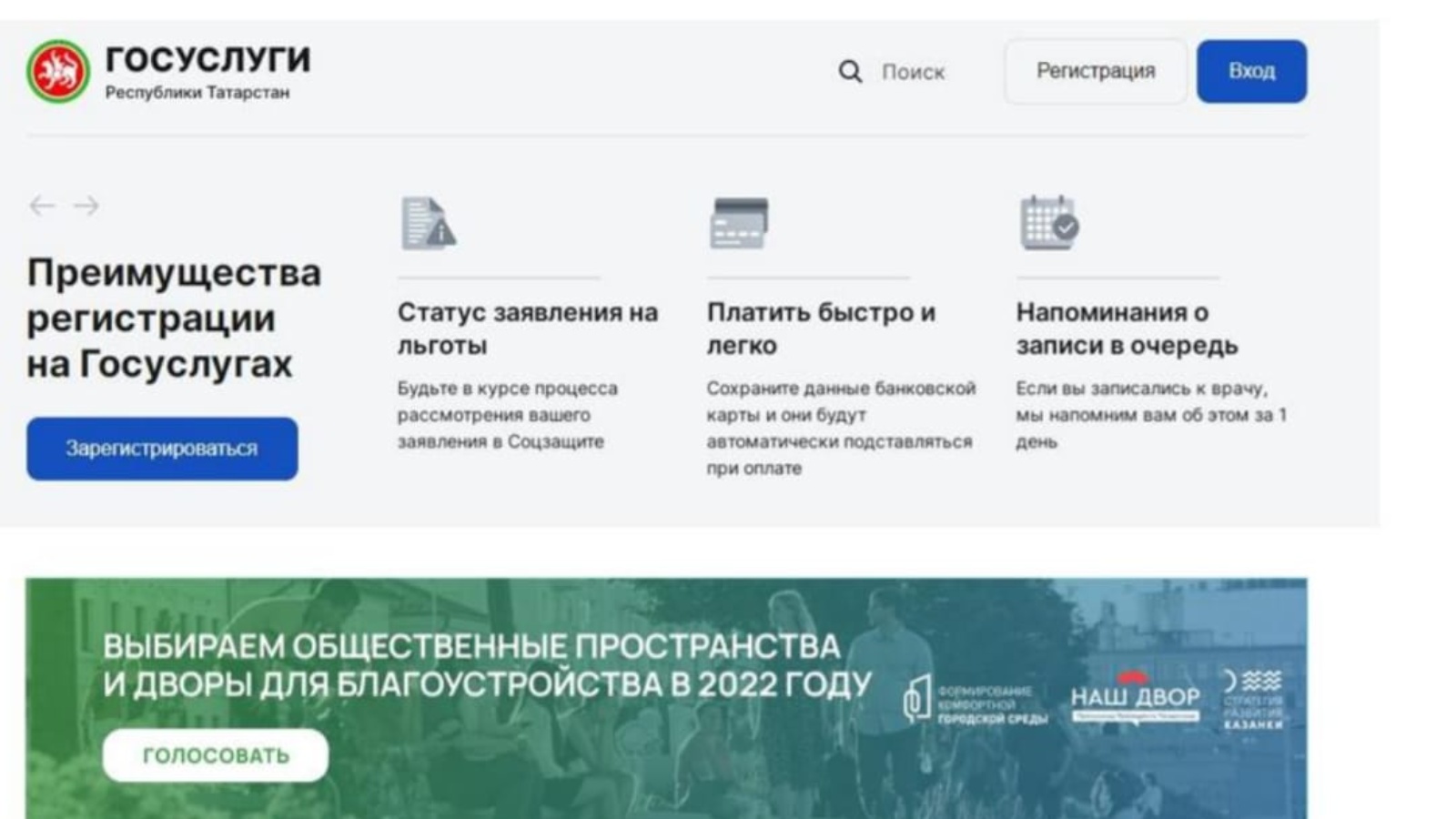Open Напоминания о записи в очередь heading

tap(1127, 329)
